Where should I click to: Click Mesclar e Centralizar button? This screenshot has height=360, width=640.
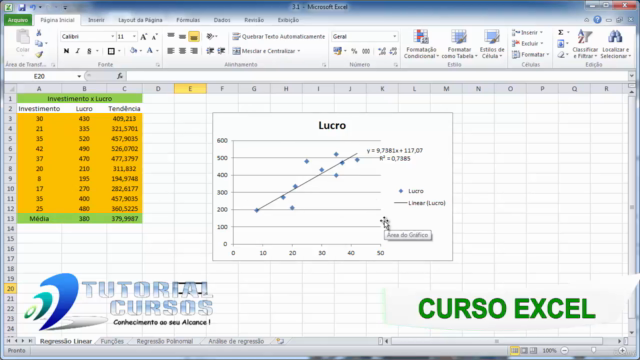tap(264, 51)
